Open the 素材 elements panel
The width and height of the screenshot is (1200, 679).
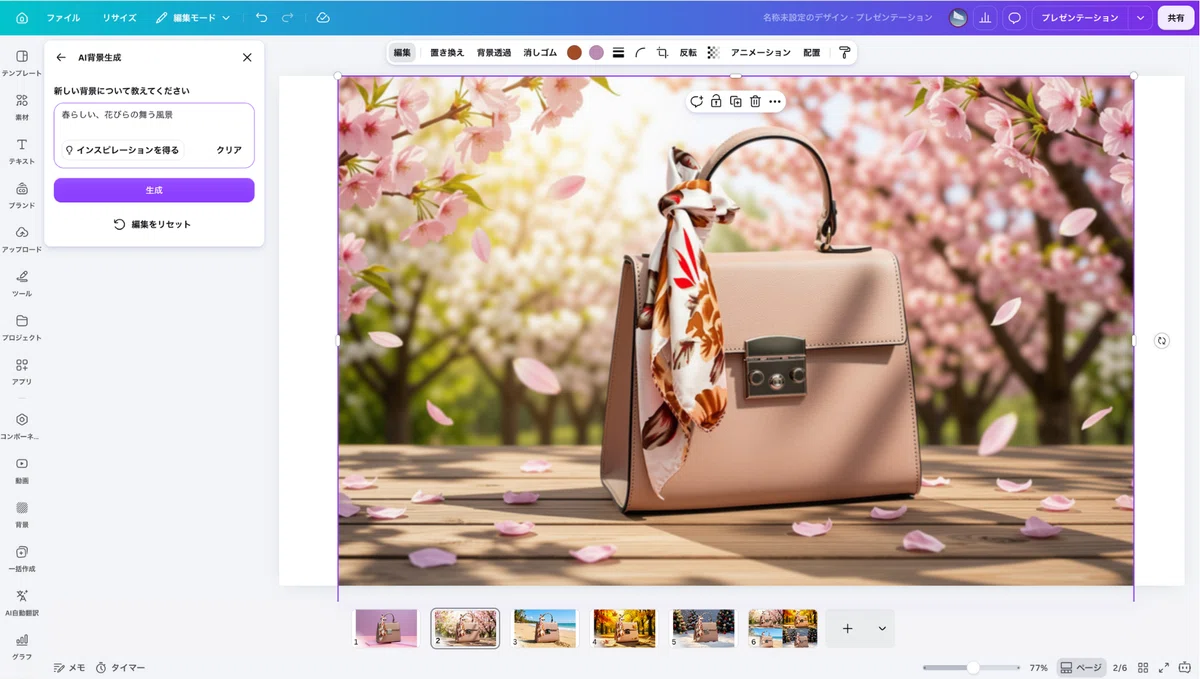(22, 107)
